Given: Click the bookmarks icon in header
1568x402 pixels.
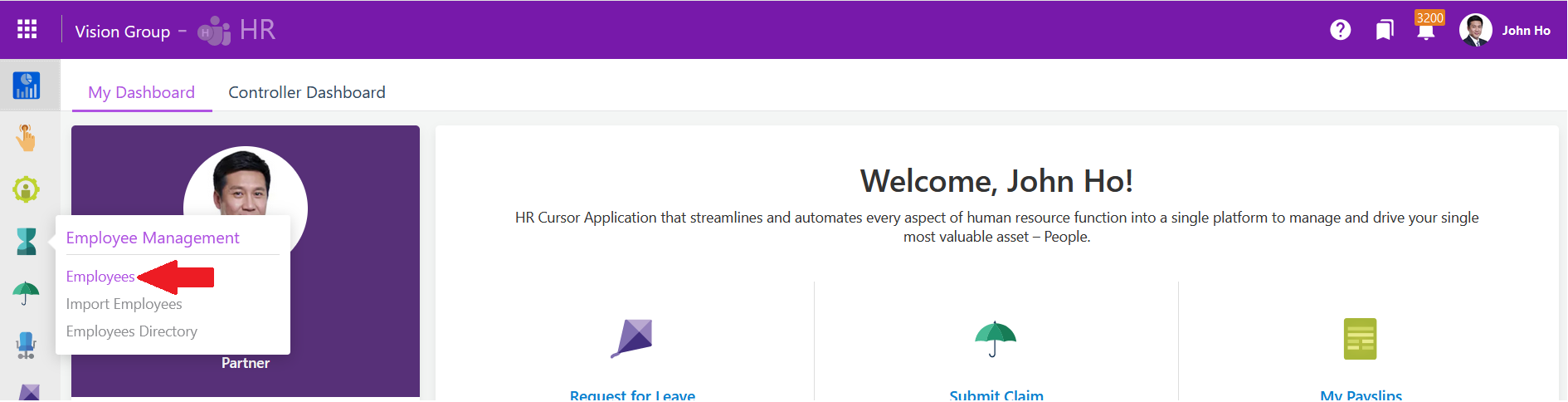Looking at the screenshot, I should click(x=1384, y=31).
